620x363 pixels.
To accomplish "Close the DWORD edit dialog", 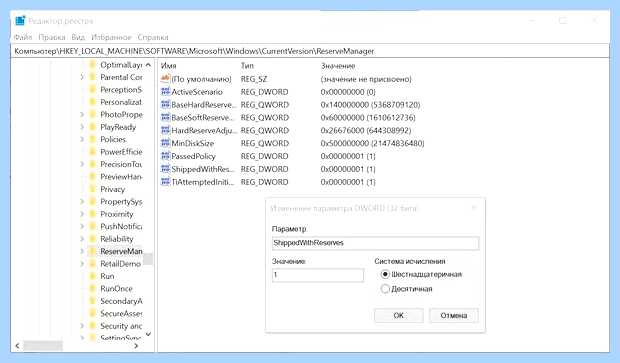I will 474,208.
